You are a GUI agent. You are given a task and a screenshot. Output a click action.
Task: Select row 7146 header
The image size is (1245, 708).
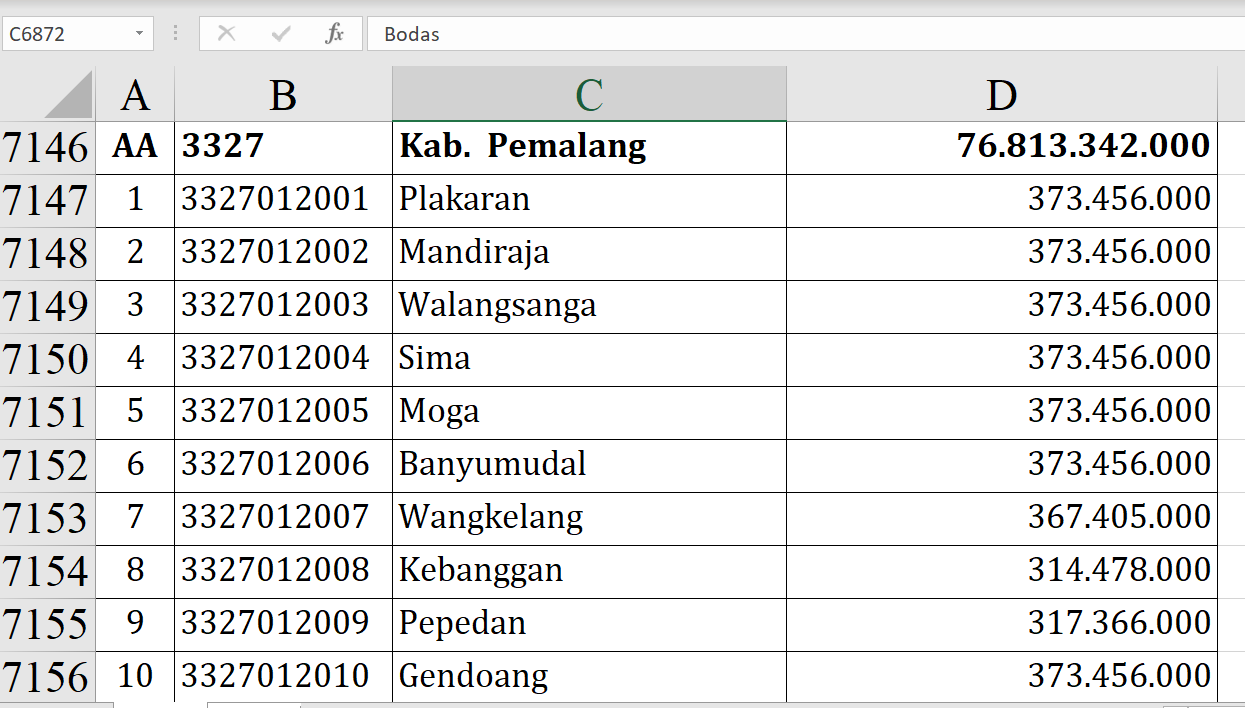46,148
